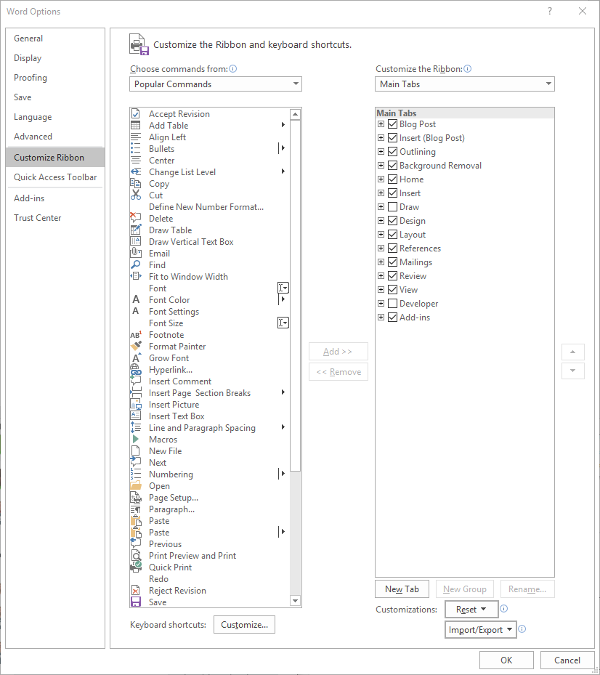Viewport: 600px width, 675px height.
Task: Click the Accept Revision icon
Action: (136, 114)
